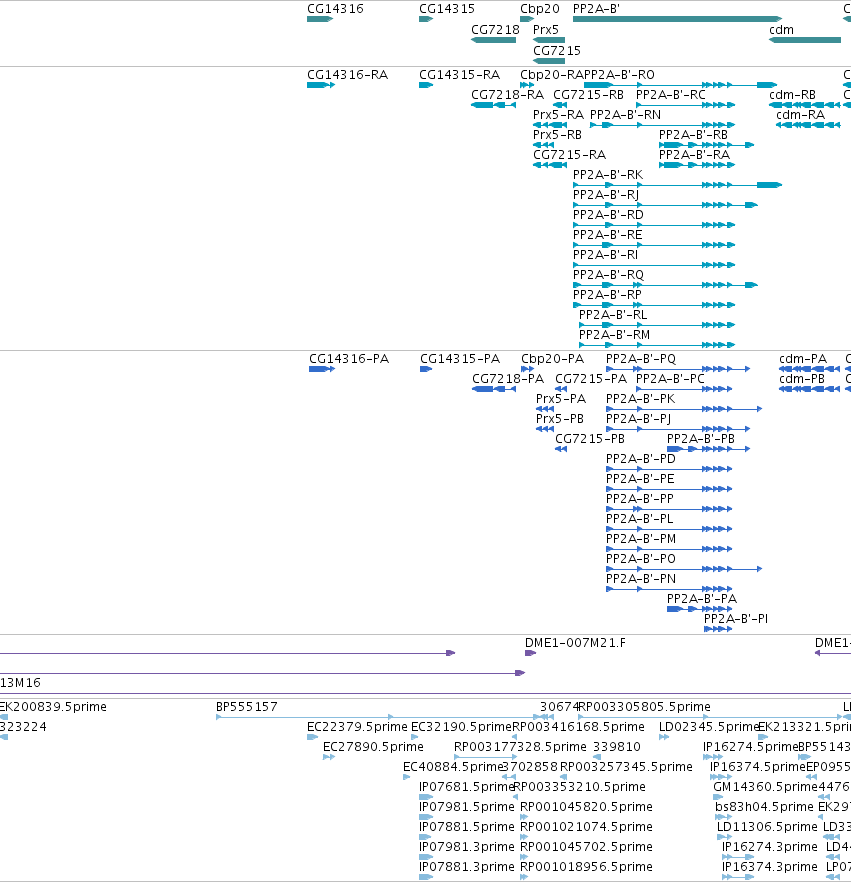Viewport: 851px width, 882px height.
Task: Select protein PP2A-B'-PN
Action: pos(669,589)
